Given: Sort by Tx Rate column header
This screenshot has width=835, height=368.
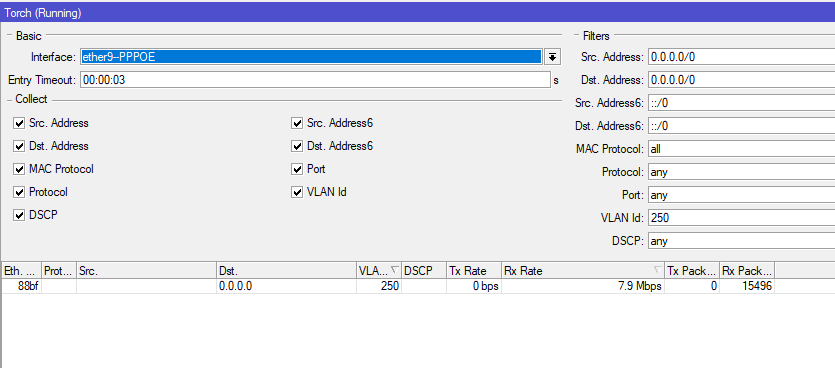Looking at the screenshot, I should pyautogui.click(x=474, y=271).
